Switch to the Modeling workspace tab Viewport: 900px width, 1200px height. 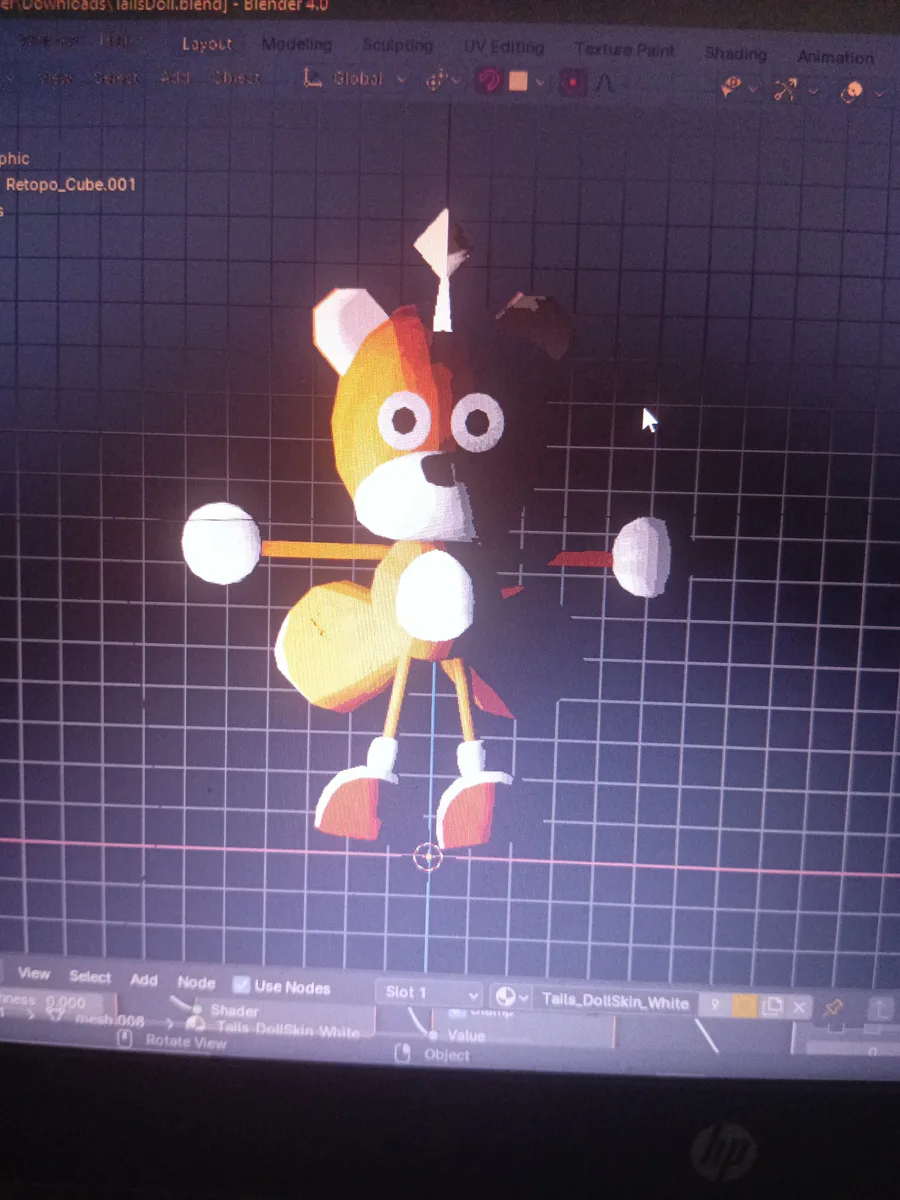(296, 45)
